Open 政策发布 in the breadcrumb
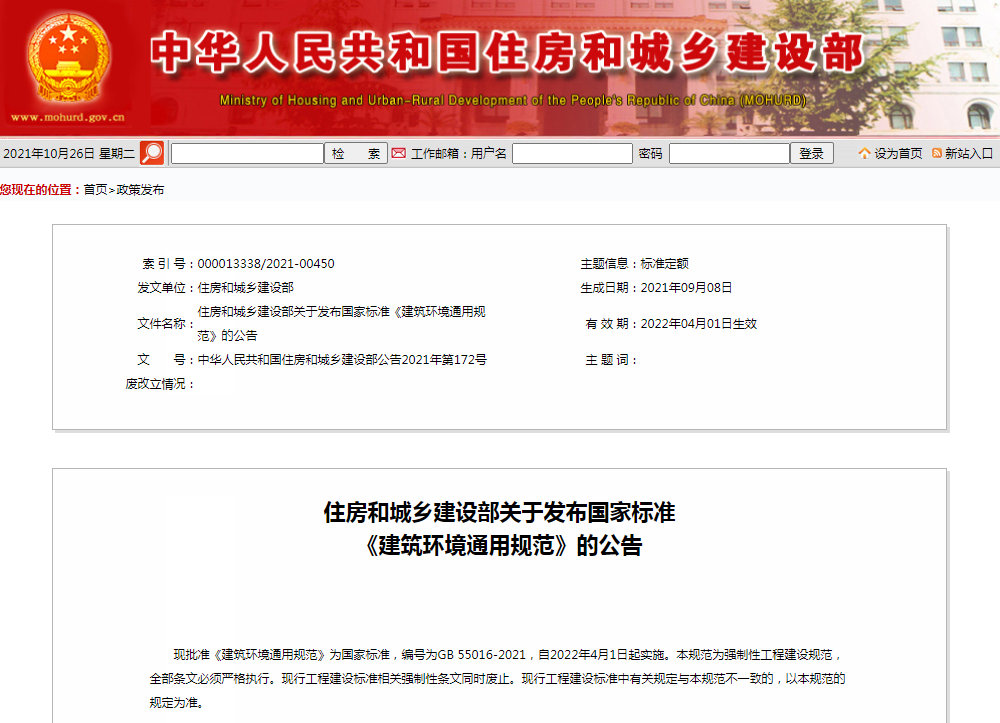Viewport: 1000px width, 723px height. (x=140, y=189)
